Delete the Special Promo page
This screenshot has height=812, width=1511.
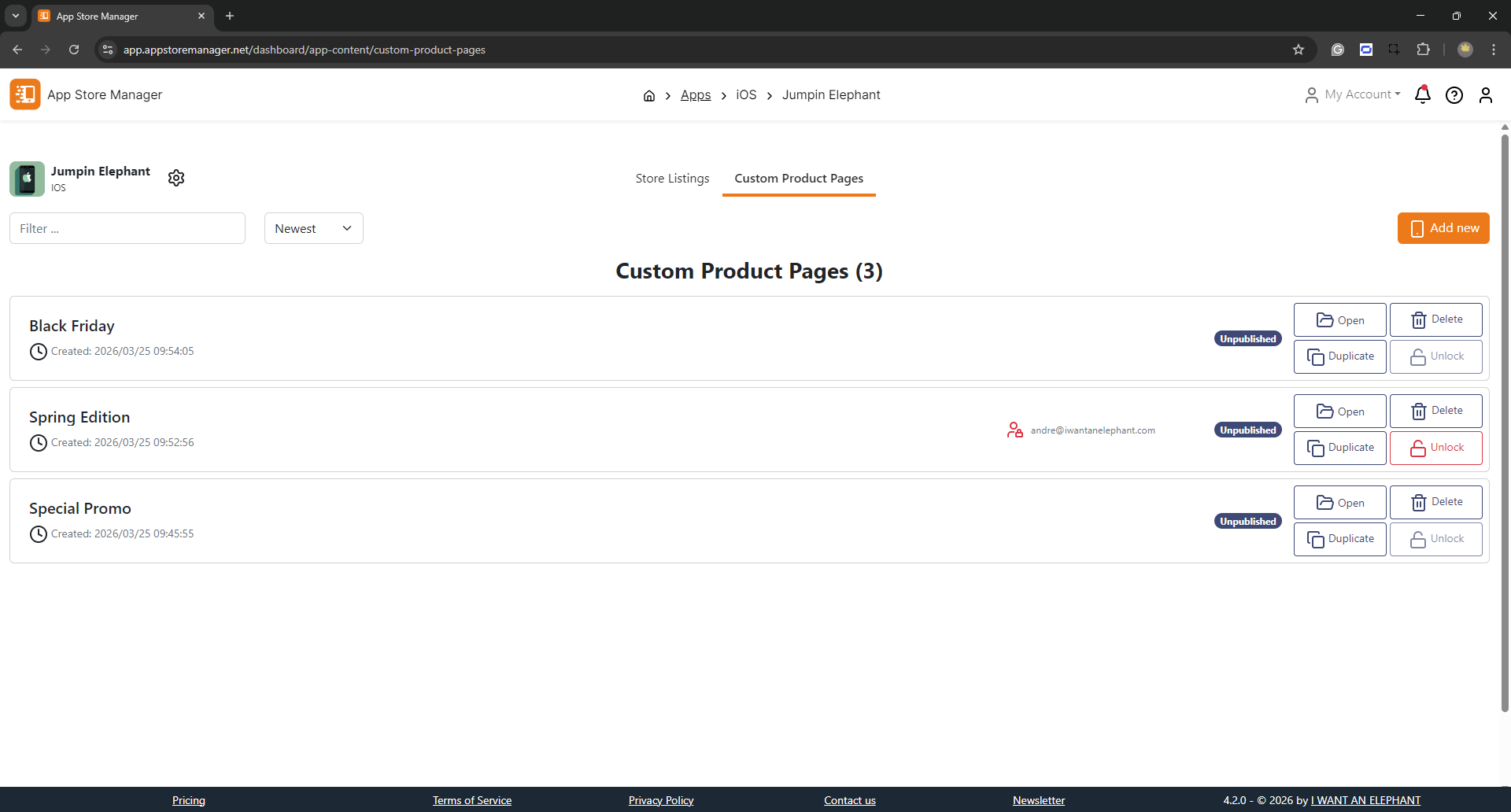click(x=1435, y=502)
